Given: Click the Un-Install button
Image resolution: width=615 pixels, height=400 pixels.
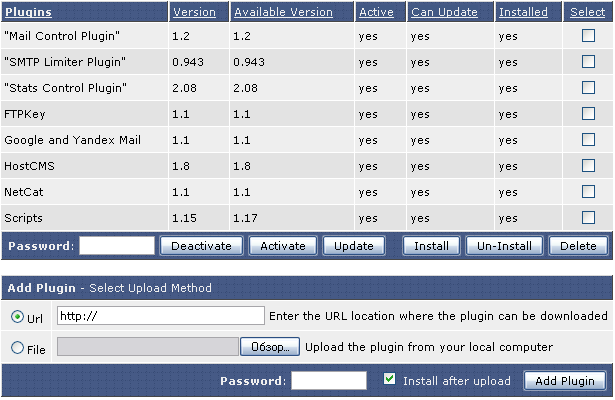Looking at the screenshot, I should pyautogui.click(x=505, y=245).
